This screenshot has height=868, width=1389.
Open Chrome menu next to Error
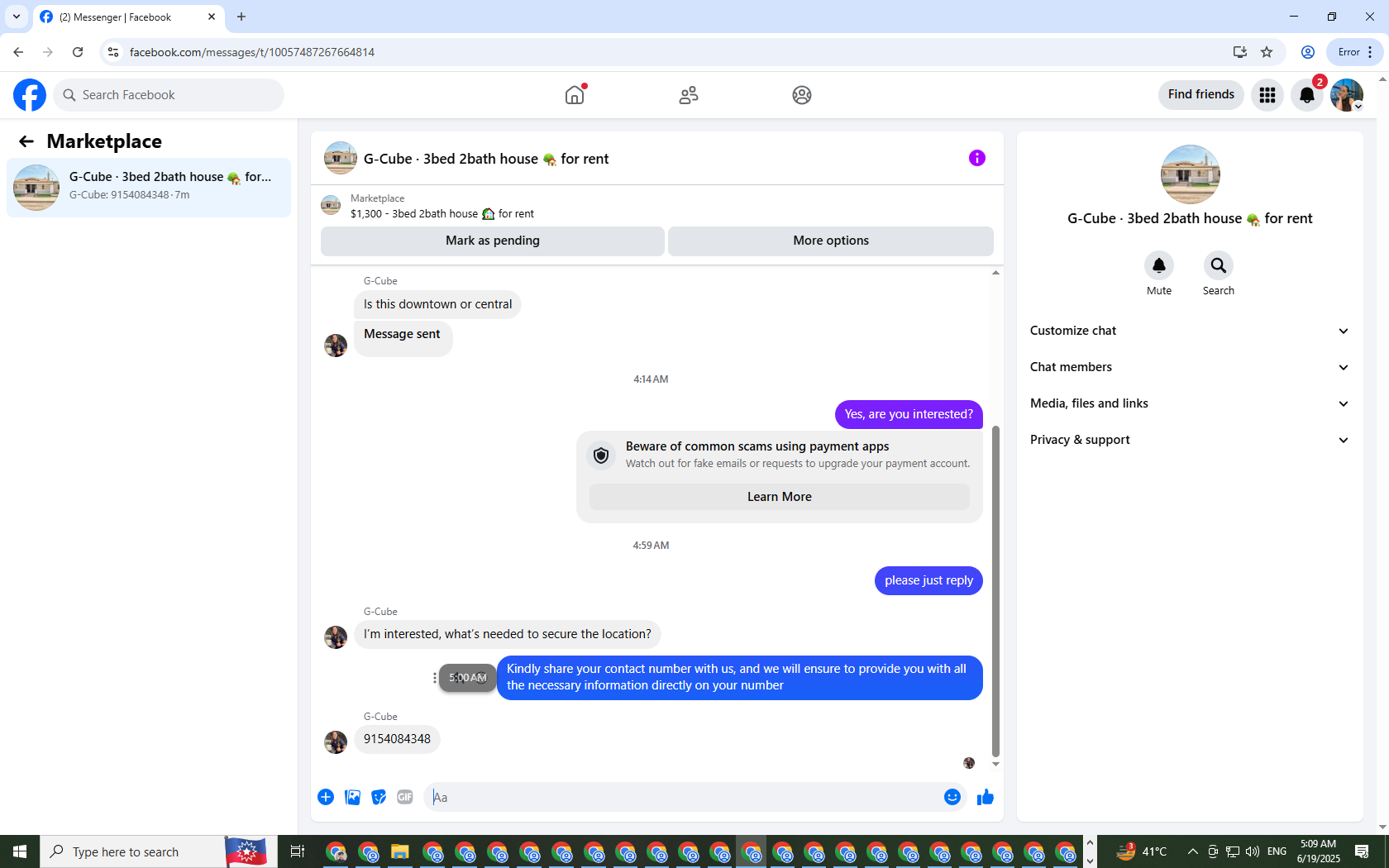coord(1370,52)
